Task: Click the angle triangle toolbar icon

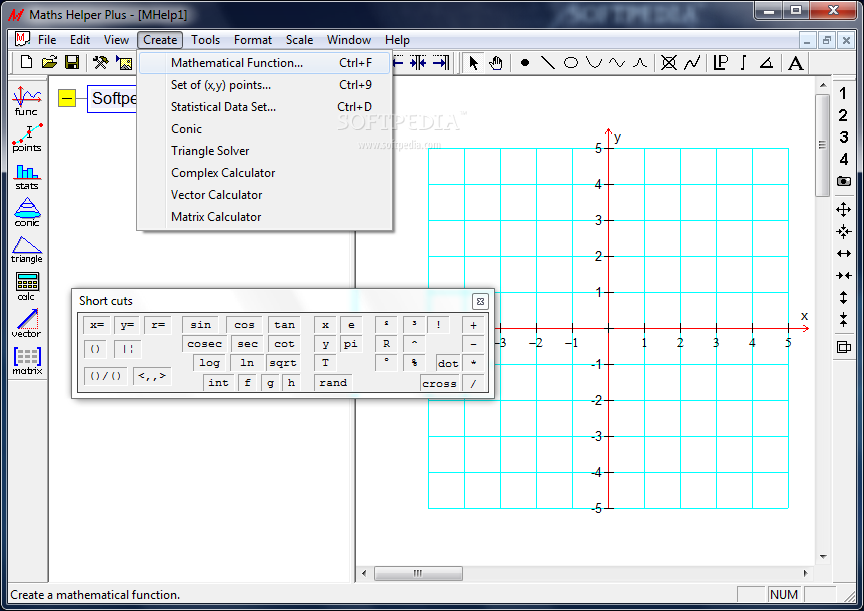Action: click(766, 63)
